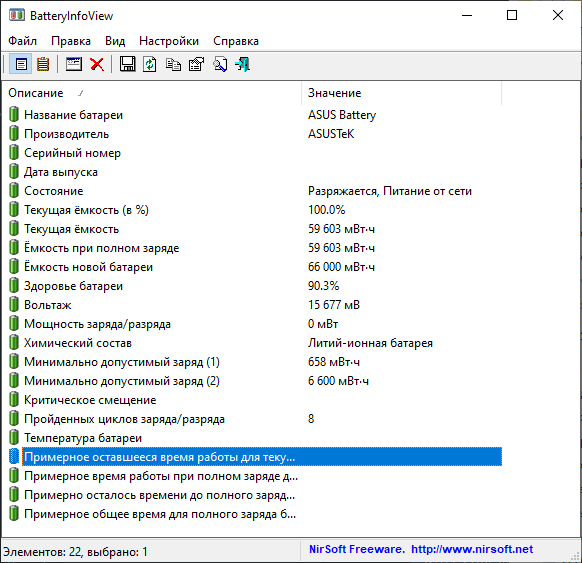Sort by the Описание column header
582x563 pixels.
click(151, 93)
